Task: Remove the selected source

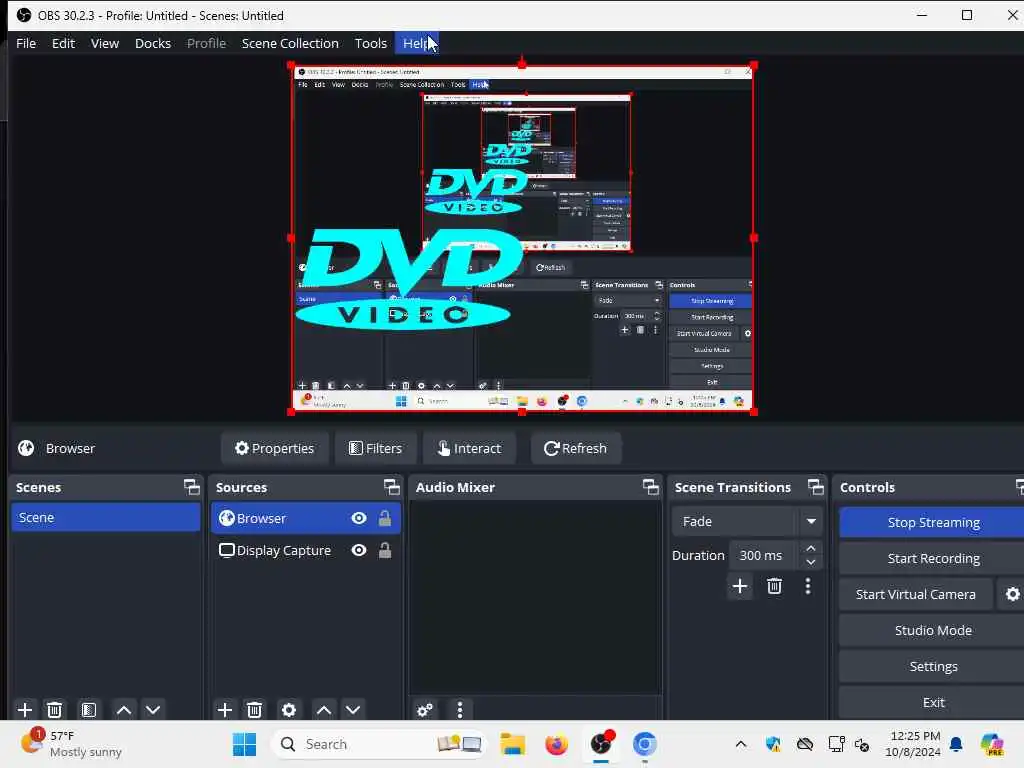Action: tap(255, 710)
